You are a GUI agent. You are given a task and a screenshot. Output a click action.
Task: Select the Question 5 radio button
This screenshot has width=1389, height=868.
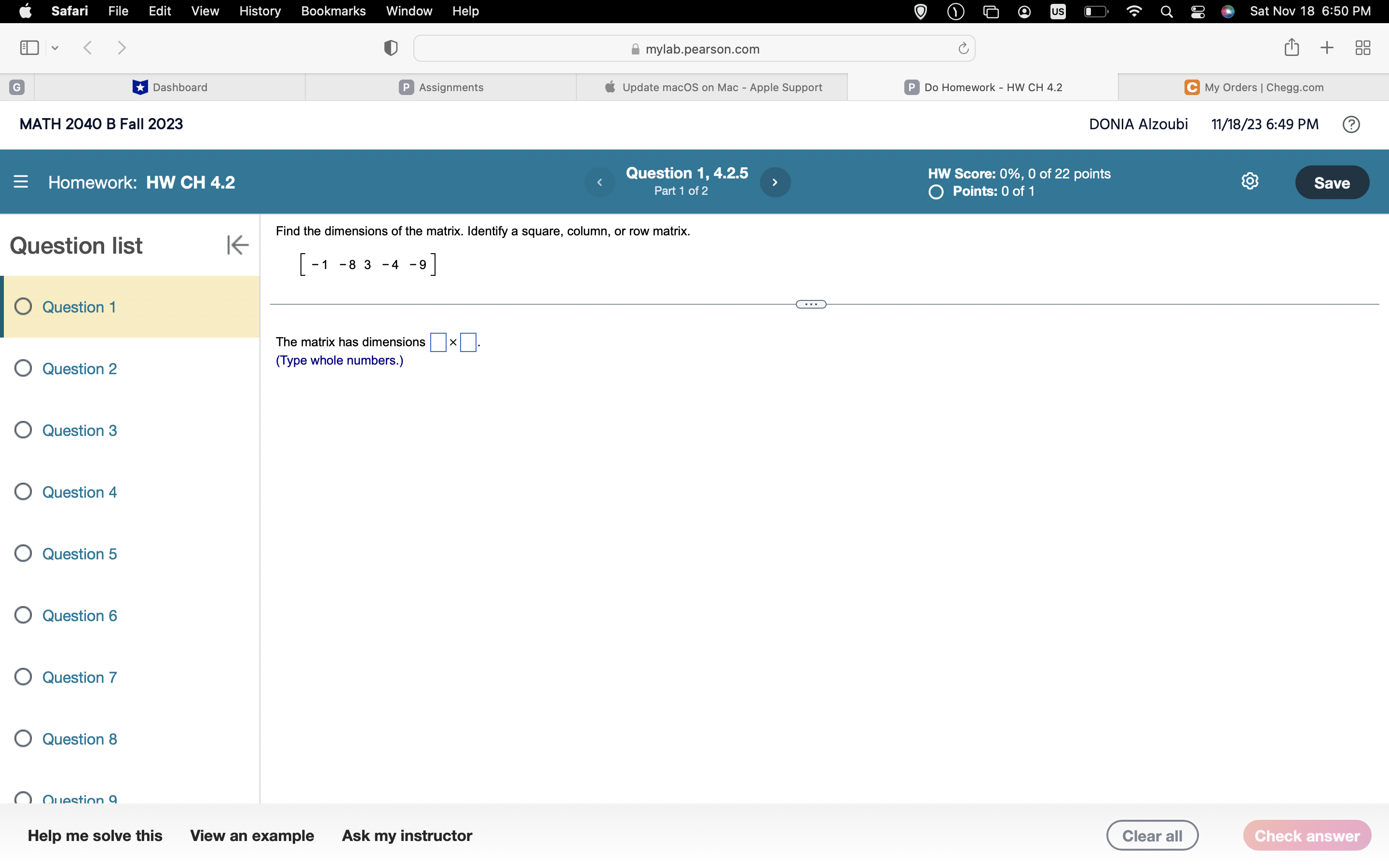tap(23, 553)
